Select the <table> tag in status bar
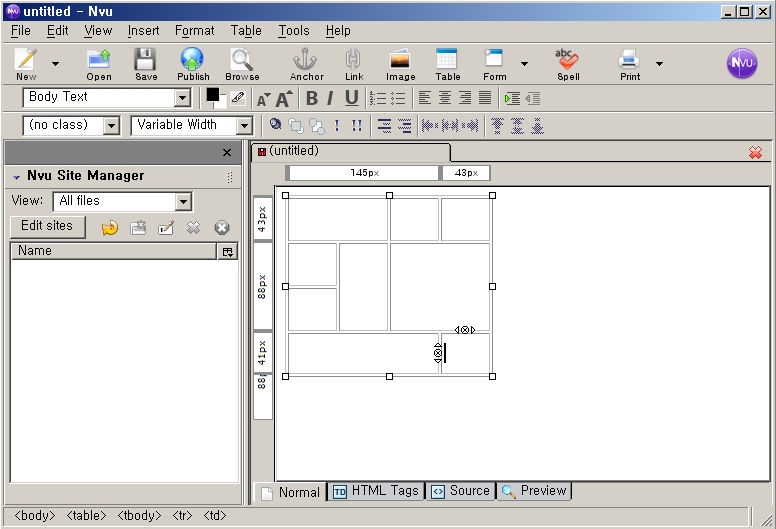The width and height of the screenshot is (776, 529). (x=86, y=516)
